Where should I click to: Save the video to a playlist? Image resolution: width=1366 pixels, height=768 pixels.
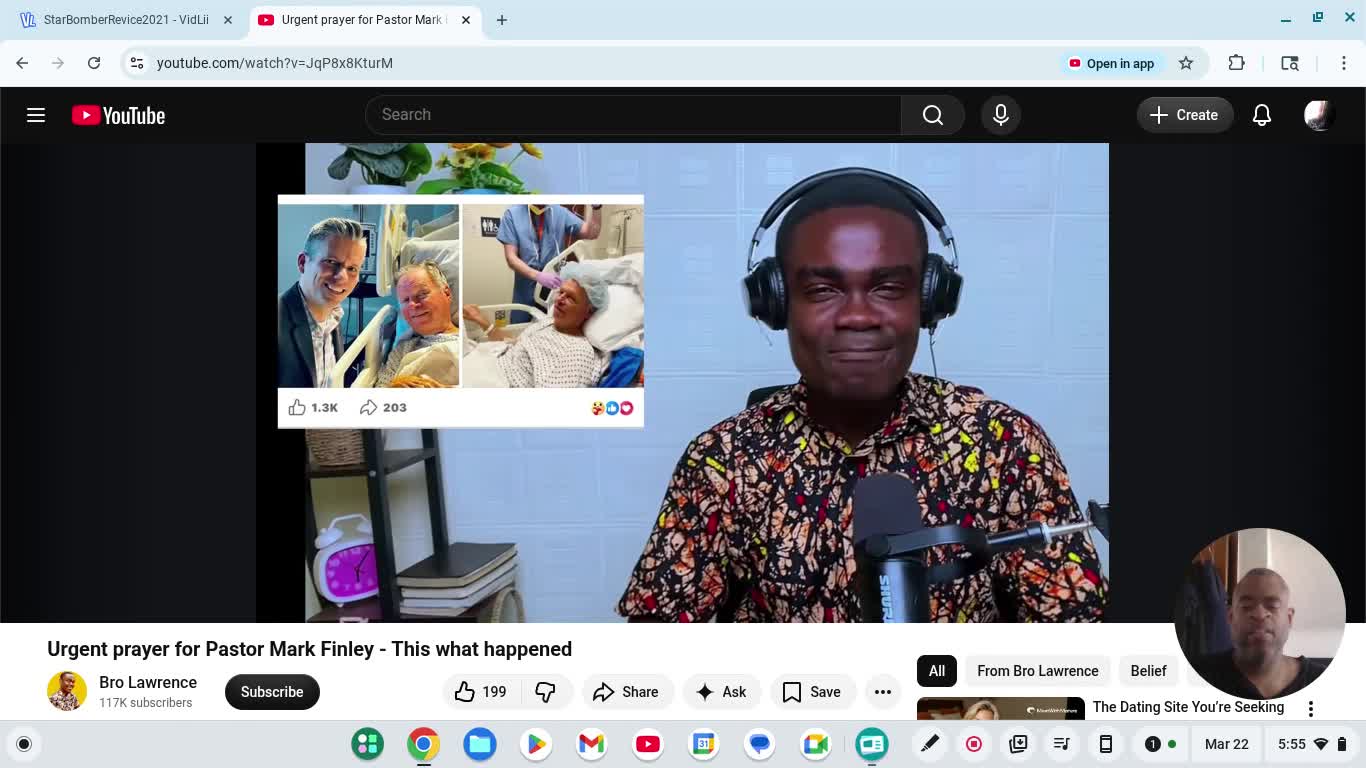(811, 692)
